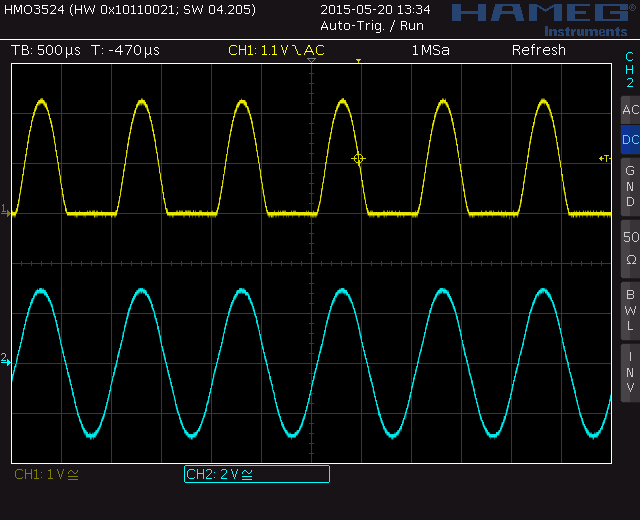This screenshot has height=520, width=640.
Task: Click the yellow trigger level marker on right edge
Action: pos(604,159)
